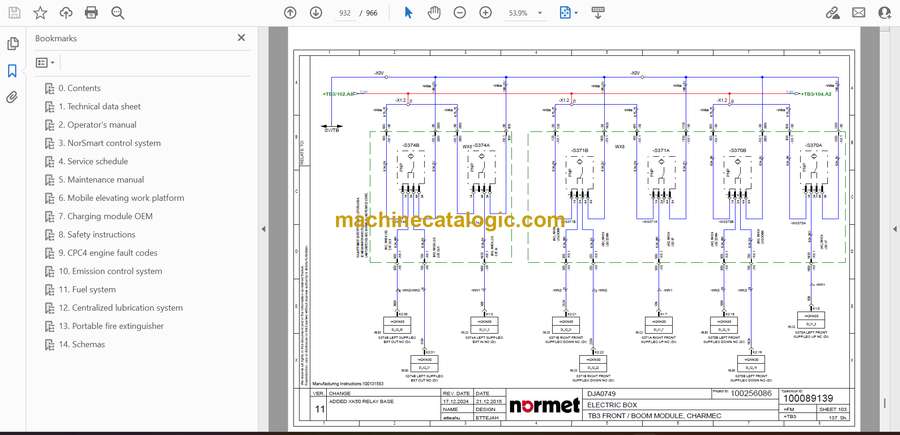Click drawing number 100089139

click(808, 398)
